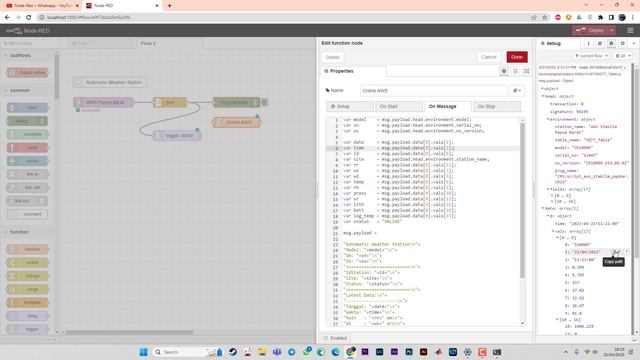Screen dimensions: 640x360
Task: Collapse the environment object in debug
Action: [548, 119]
